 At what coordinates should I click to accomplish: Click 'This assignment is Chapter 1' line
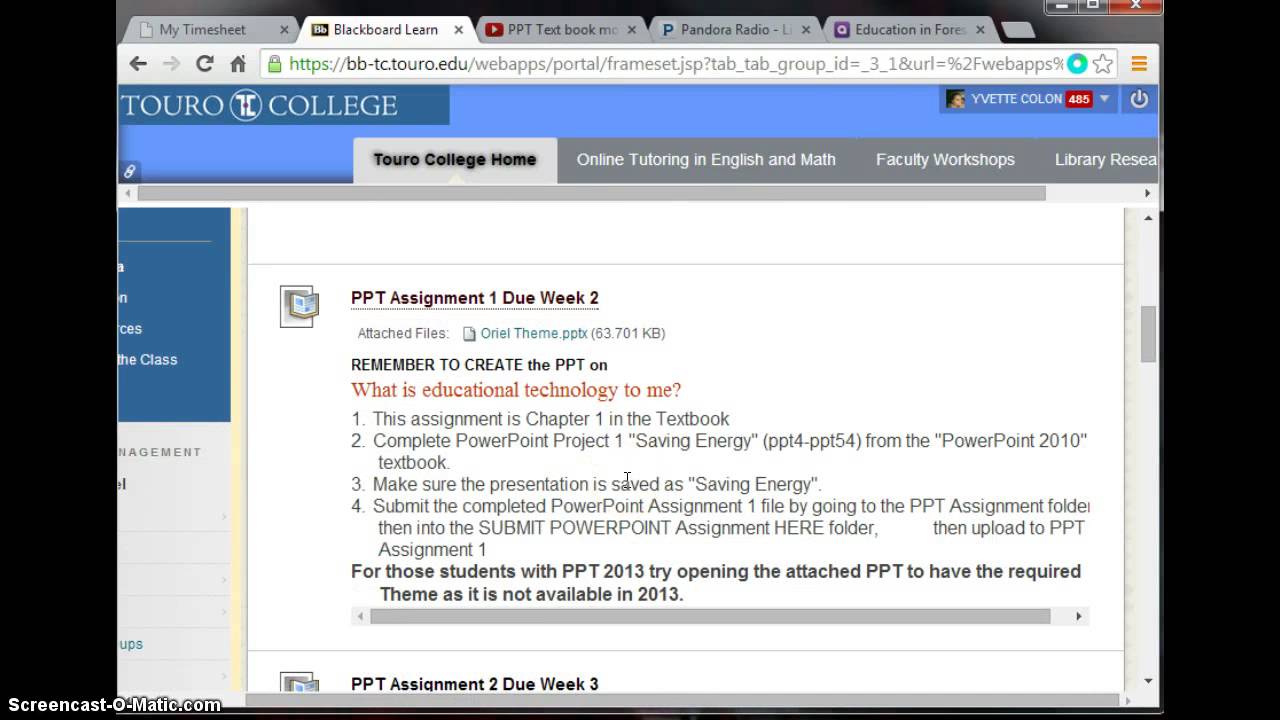click(x=551, y=419)
